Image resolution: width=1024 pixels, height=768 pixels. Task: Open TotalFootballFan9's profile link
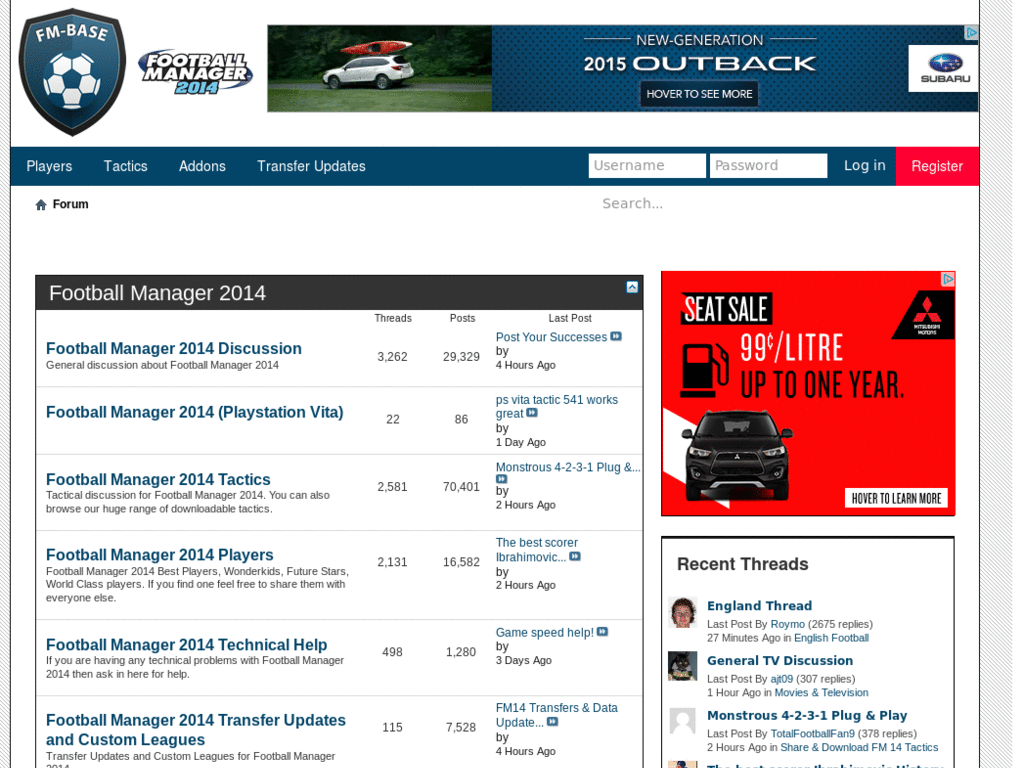pos(812,734)
